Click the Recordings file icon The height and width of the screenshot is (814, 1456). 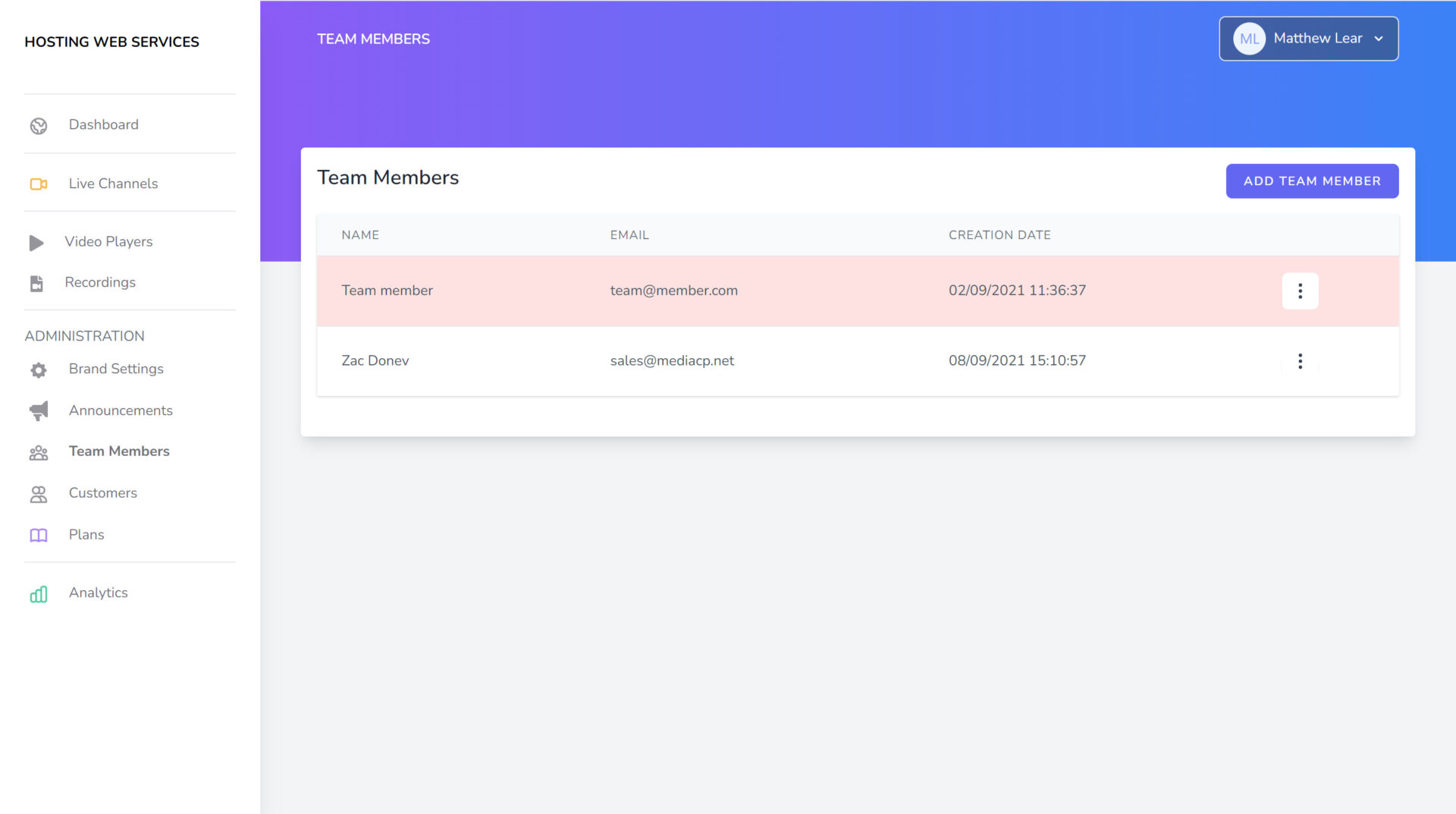coord(36,284)
